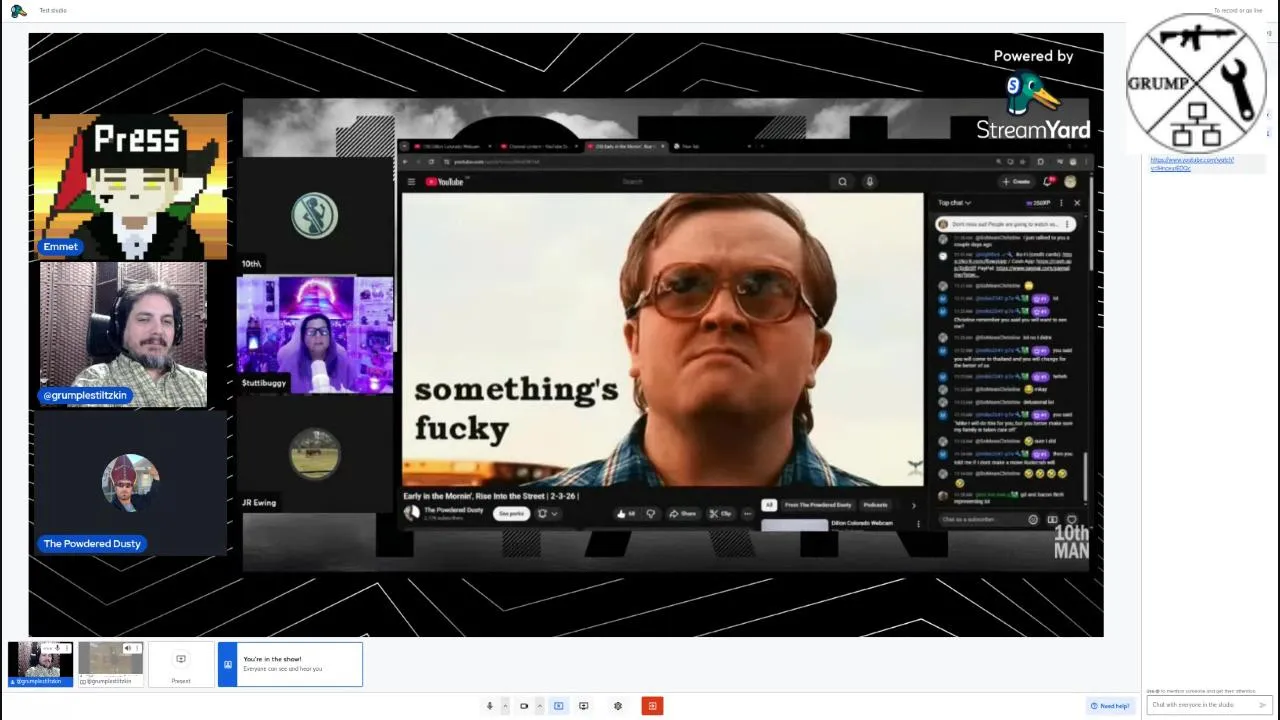Open camera options chevron next to camera

coord(539,706)
